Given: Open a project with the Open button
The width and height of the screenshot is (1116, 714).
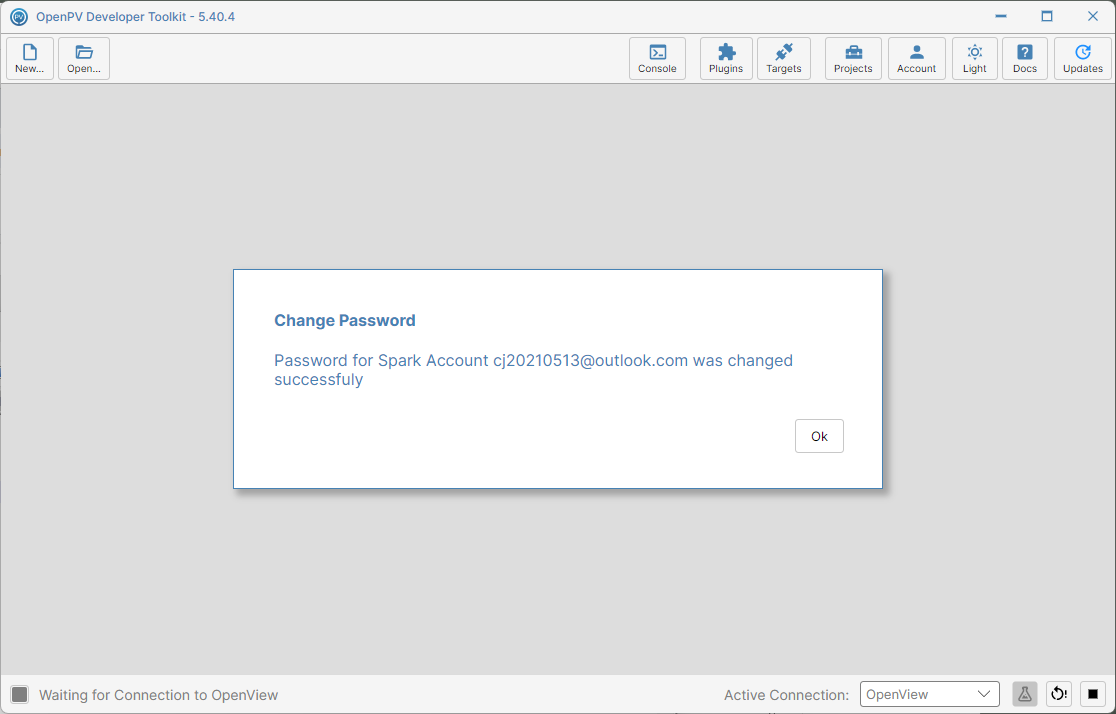Looking at the screenshot, I should tap(84, 58).
